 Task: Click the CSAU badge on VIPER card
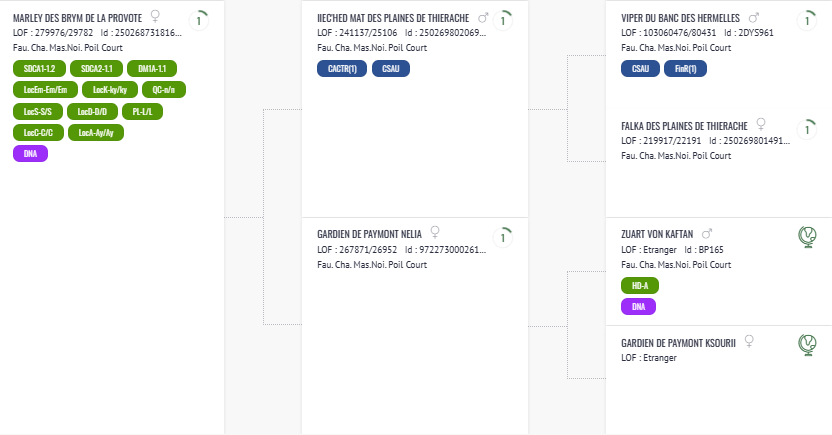pyautogui.click(x=640, y=68)
